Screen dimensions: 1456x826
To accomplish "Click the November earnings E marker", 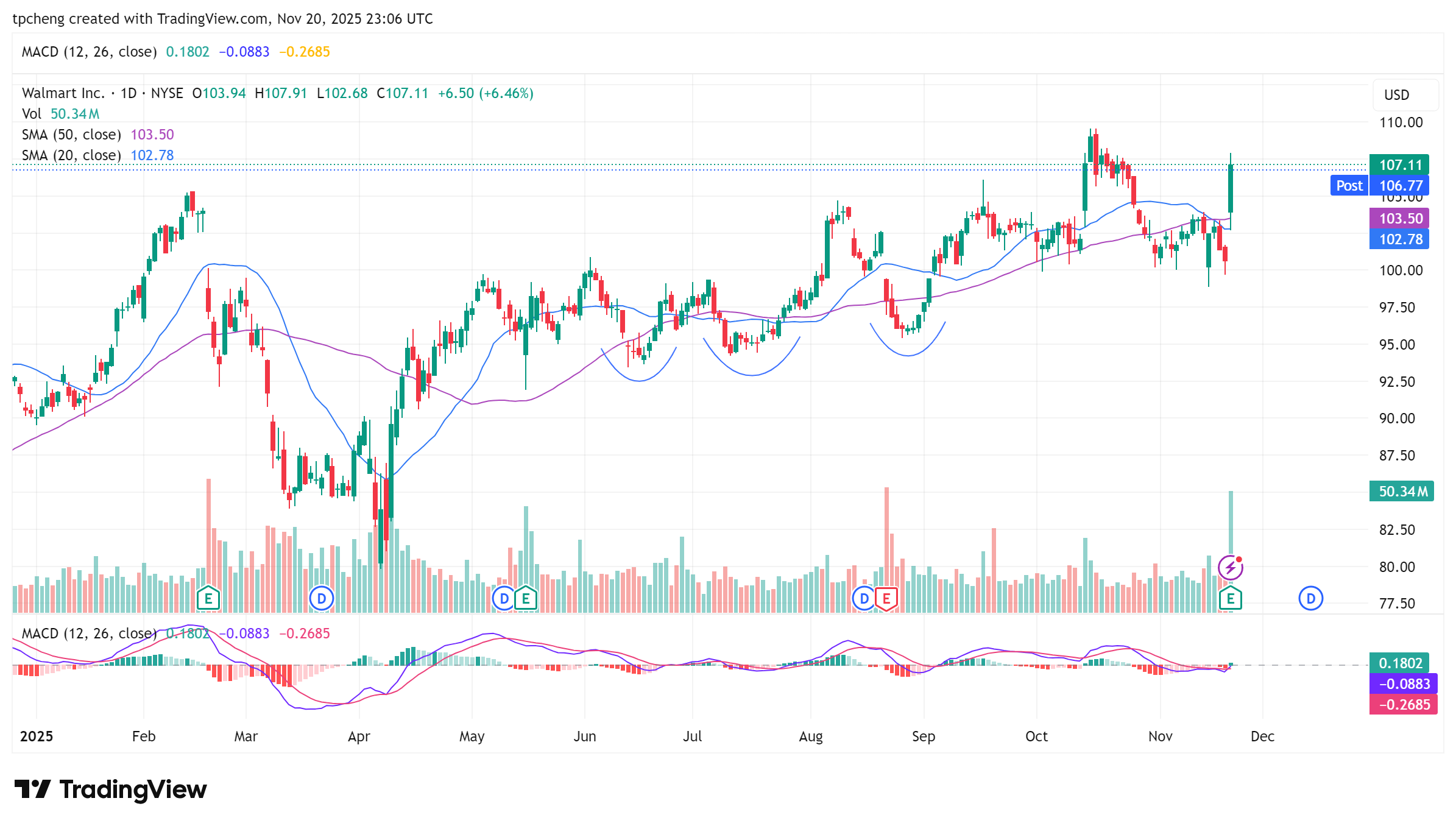I will point(1230,598).
